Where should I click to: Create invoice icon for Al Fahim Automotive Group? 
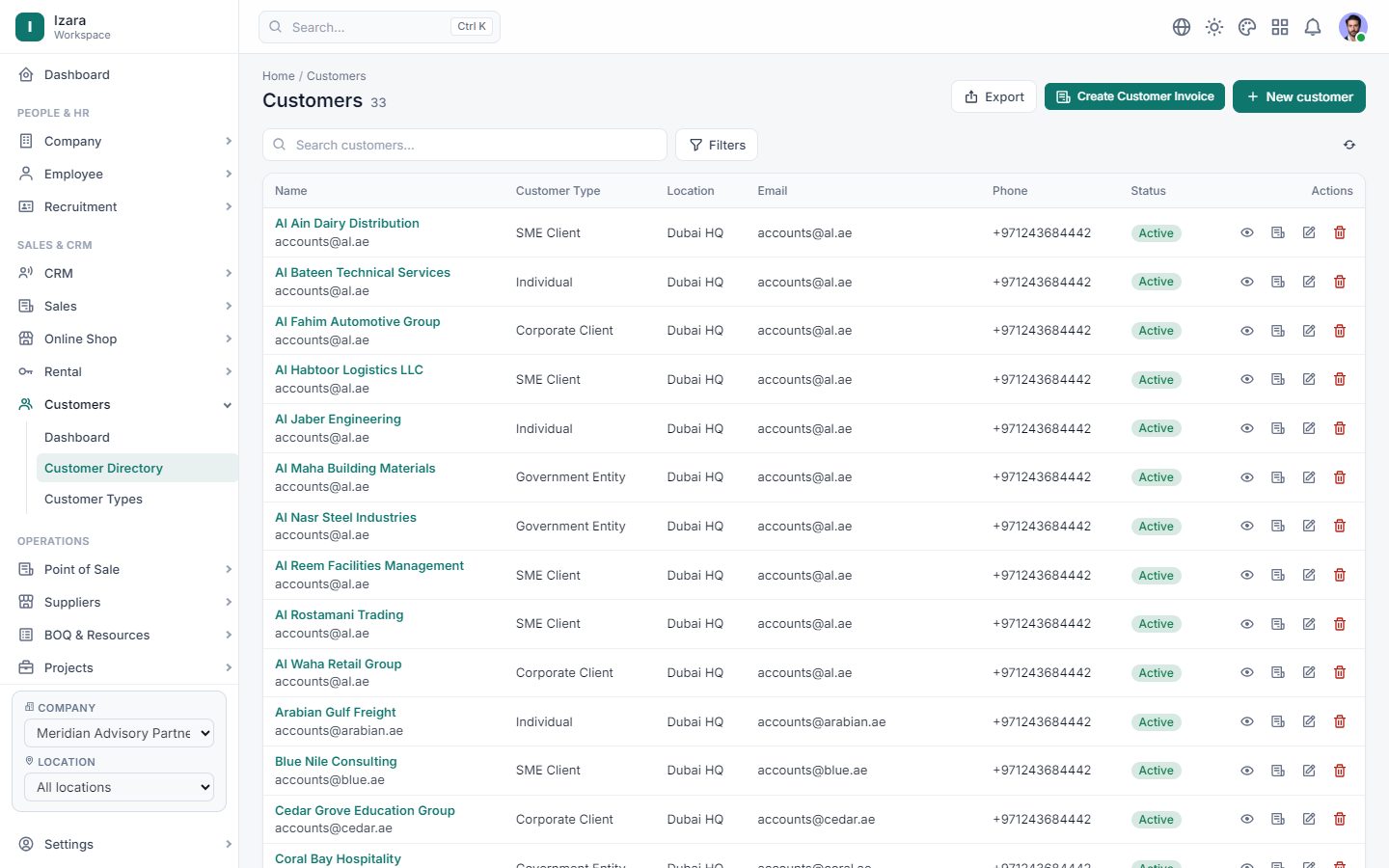point(1278,331)
